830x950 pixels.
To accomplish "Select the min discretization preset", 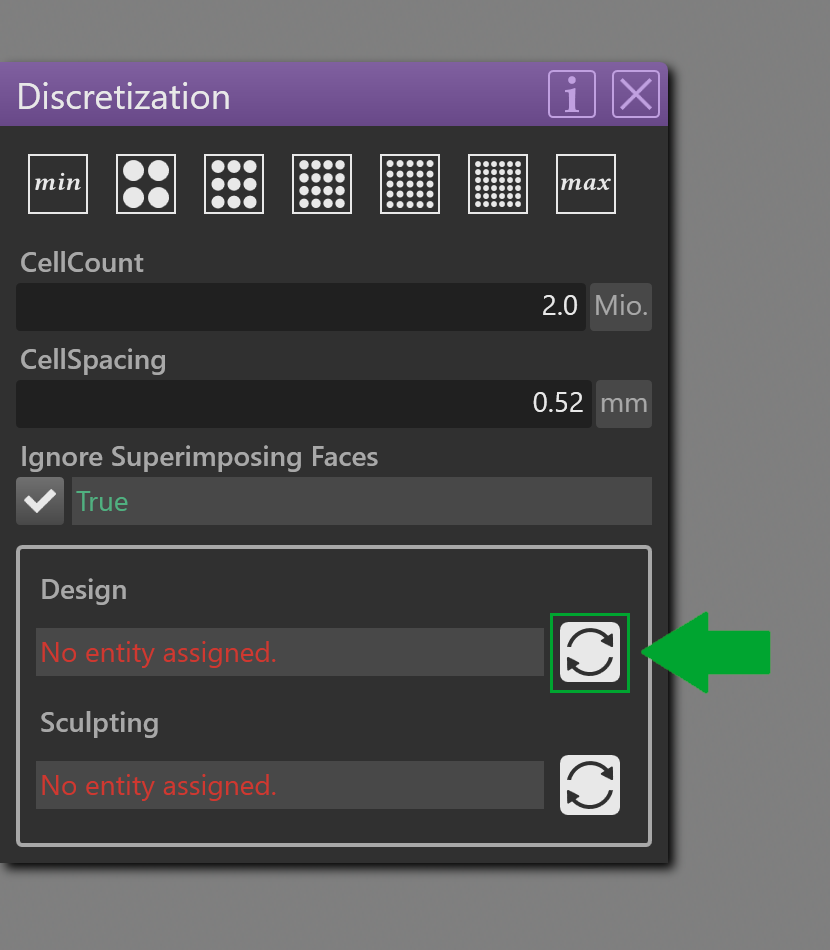I will point(58,184).
